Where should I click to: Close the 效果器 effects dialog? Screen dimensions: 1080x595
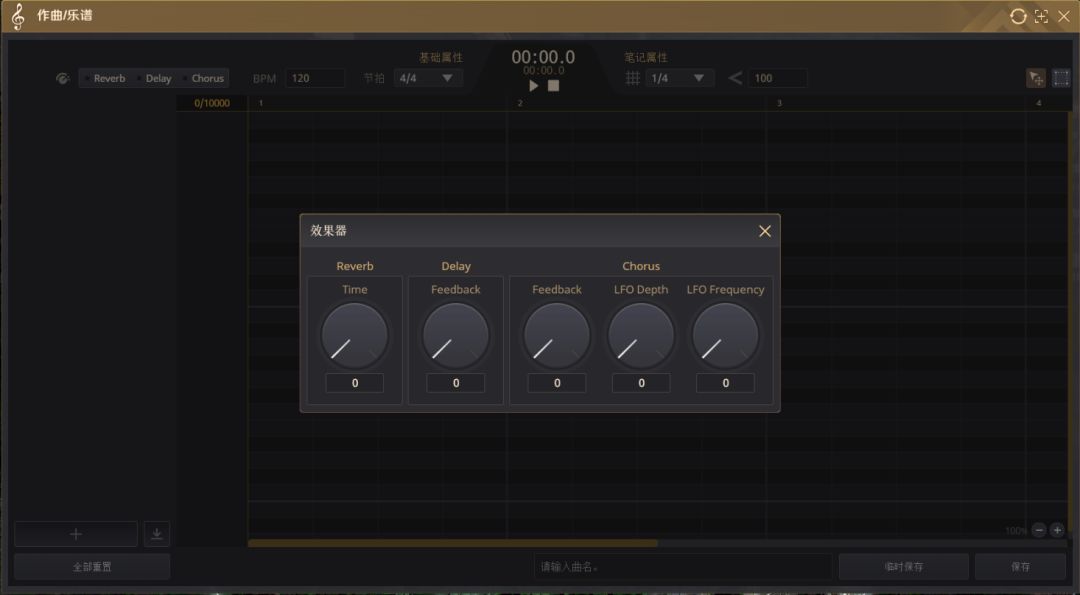coord(765,231)
